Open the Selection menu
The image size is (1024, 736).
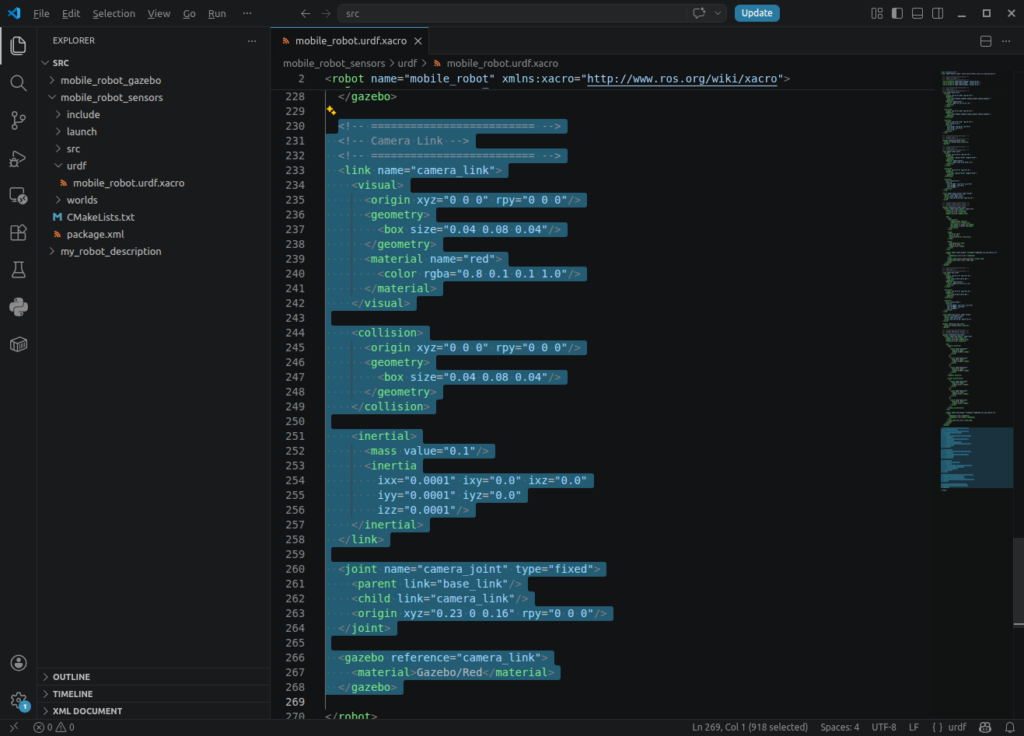pos(114,13)
